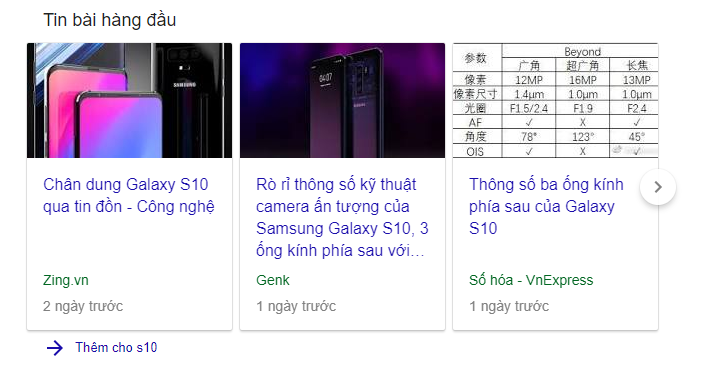This screenshot has height=368, width=714.
Task: Click the Zing.vn source label
Action: click(66, 280)
